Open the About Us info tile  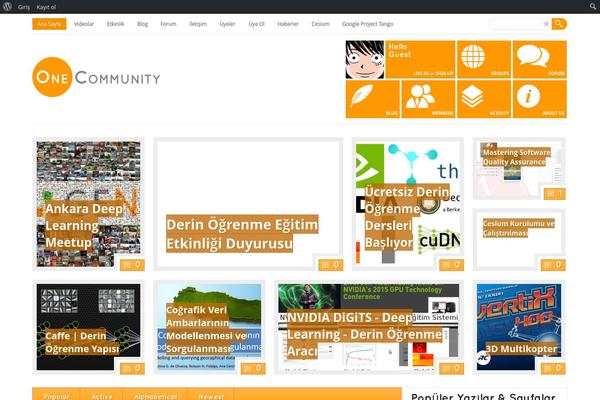point(540,99)
